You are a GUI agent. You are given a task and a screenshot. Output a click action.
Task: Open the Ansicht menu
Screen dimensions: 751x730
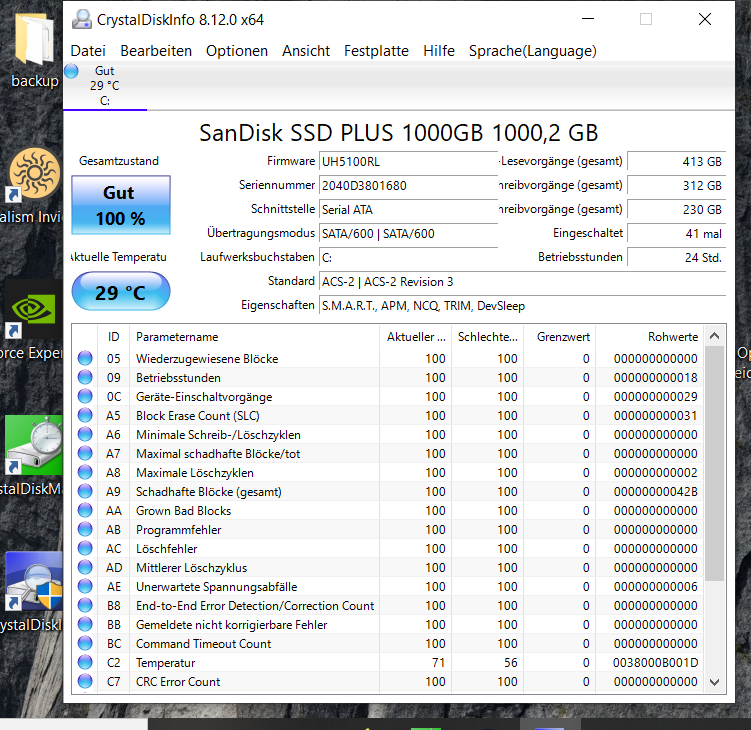pyautogui.click(x=306, y=51)
